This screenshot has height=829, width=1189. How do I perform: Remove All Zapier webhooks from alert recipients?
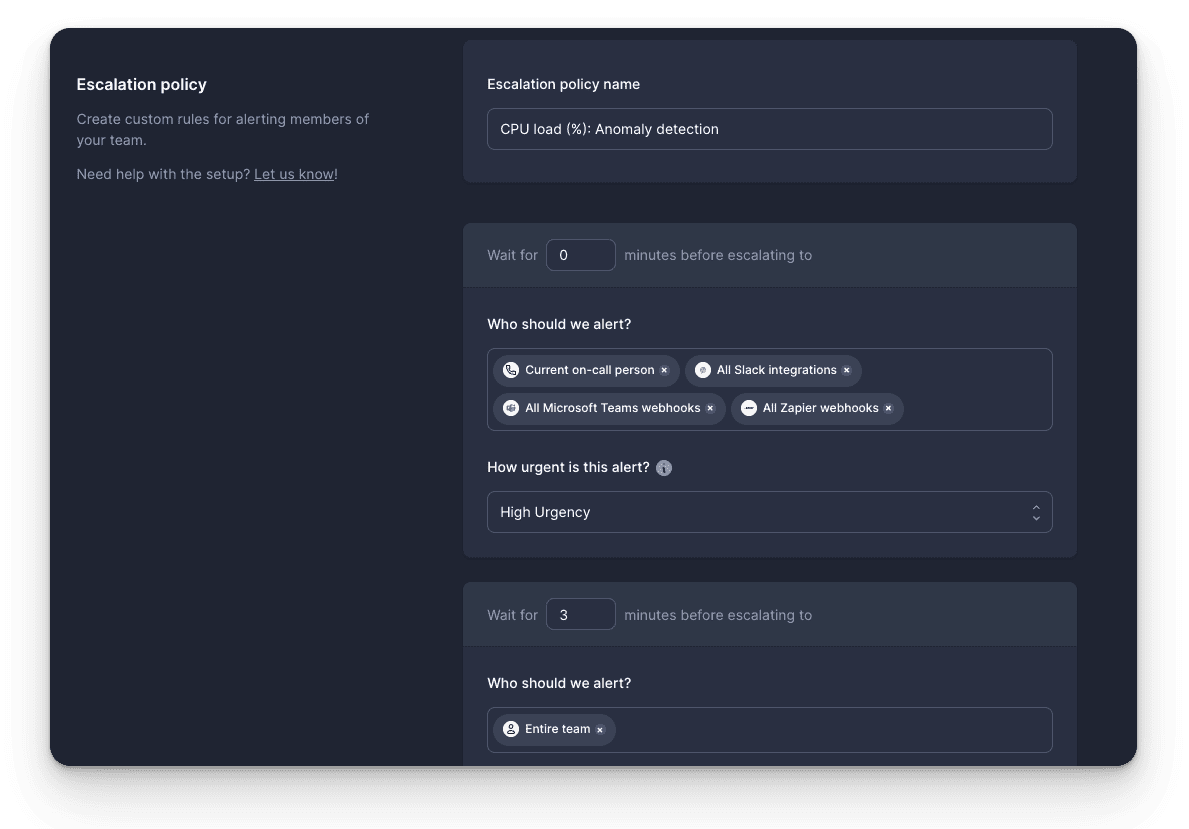pos(888,408)
